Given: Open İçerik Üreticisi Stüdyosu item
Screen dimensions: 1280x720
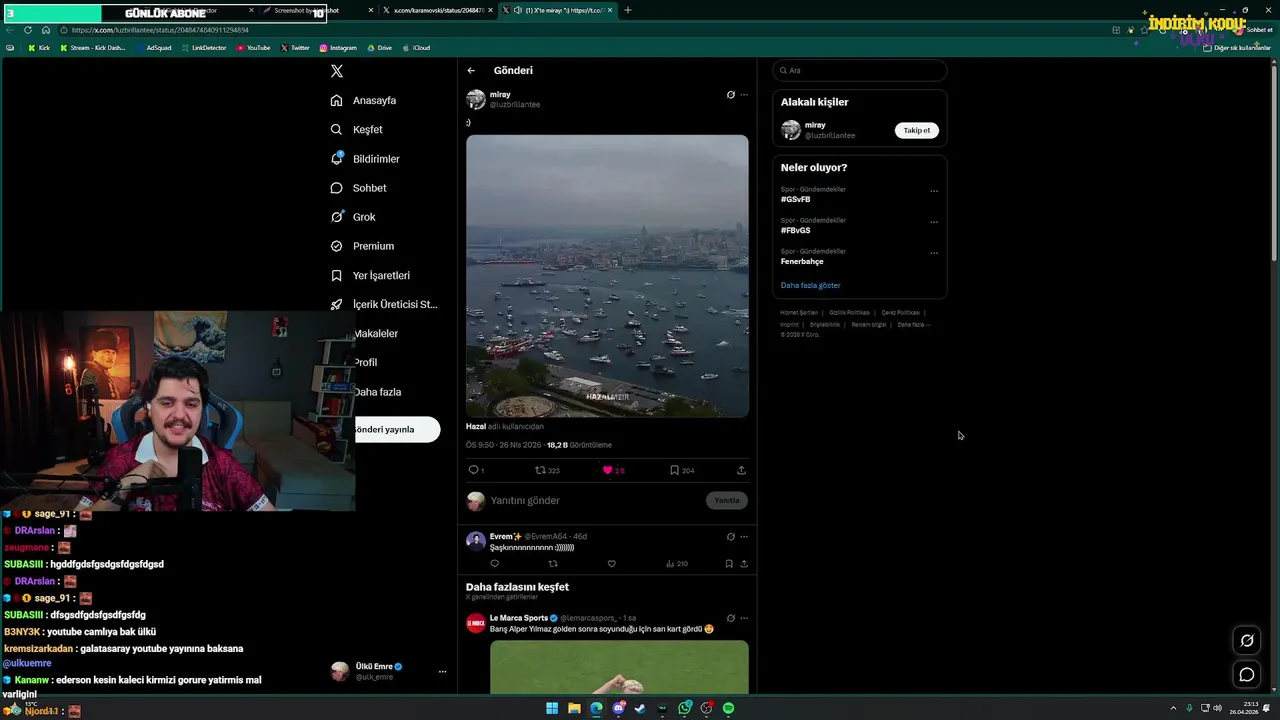Looking at the screenshot, I should [x=384, y=304].
